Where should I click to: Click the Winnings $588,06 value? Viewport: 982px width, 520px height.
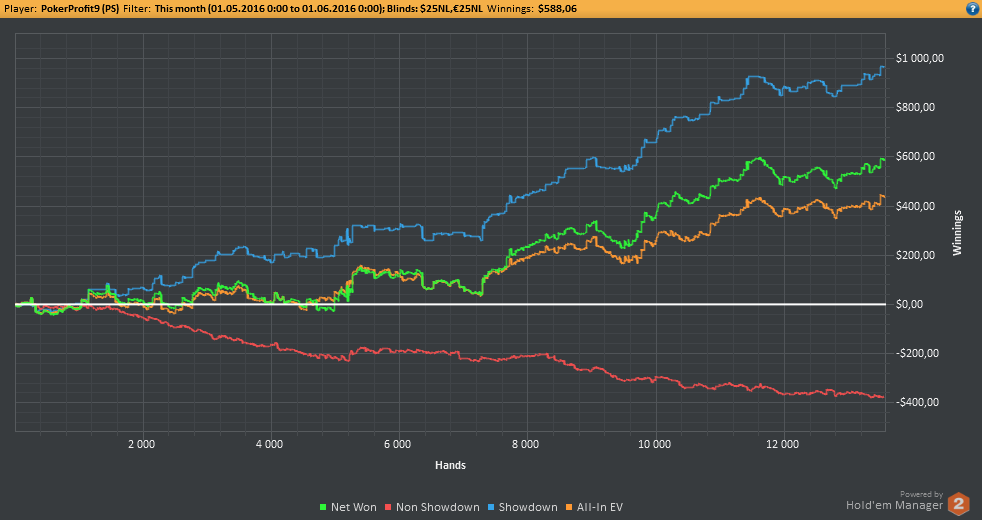click(x=557, y=9)
